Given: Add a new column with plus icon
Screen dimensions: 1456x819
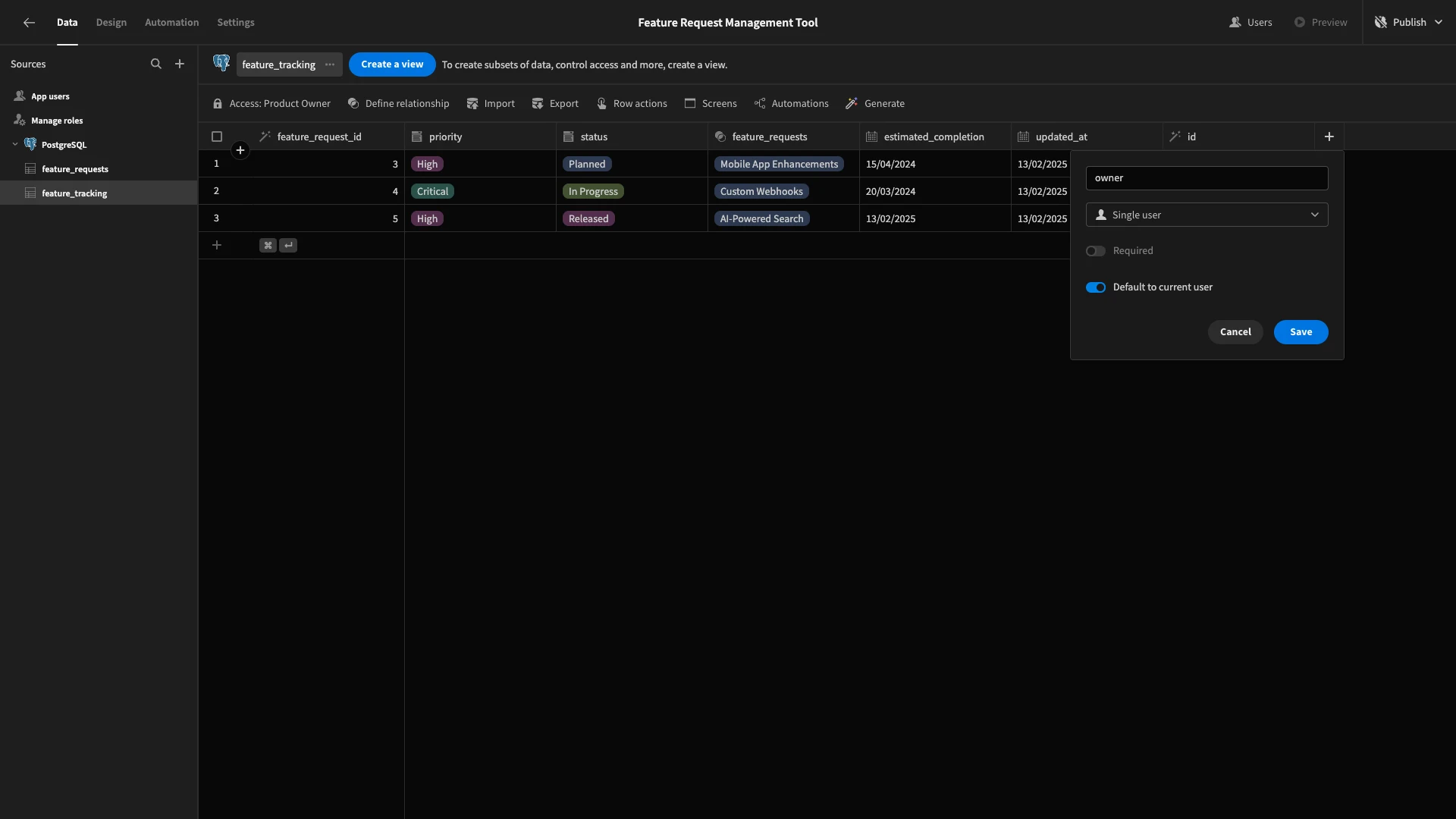Looking at the screenshot, I should [1329, 136].
